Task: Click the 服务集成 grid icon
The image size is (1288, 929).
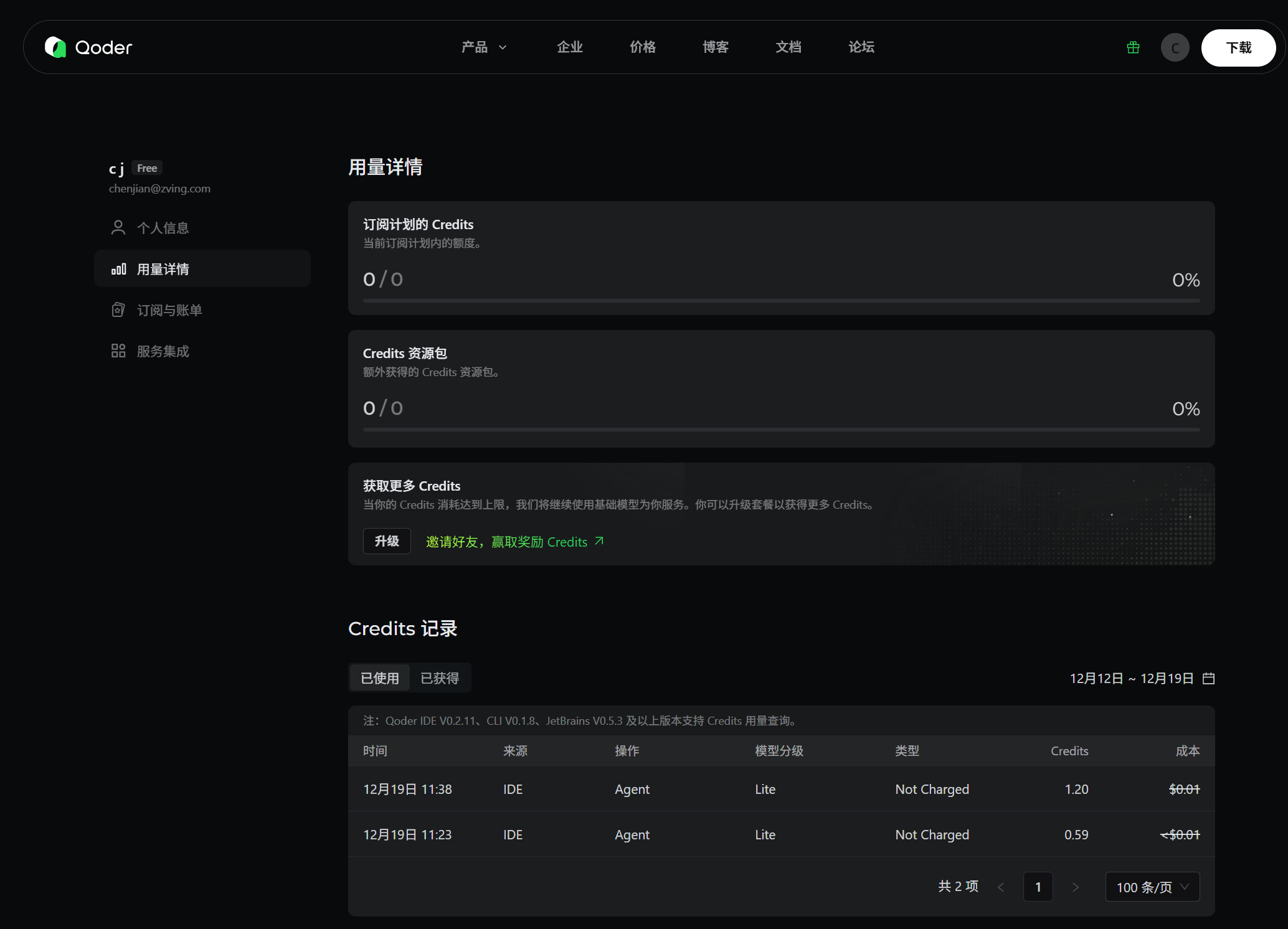Action: pyautogui.click(x=118, y=351)
